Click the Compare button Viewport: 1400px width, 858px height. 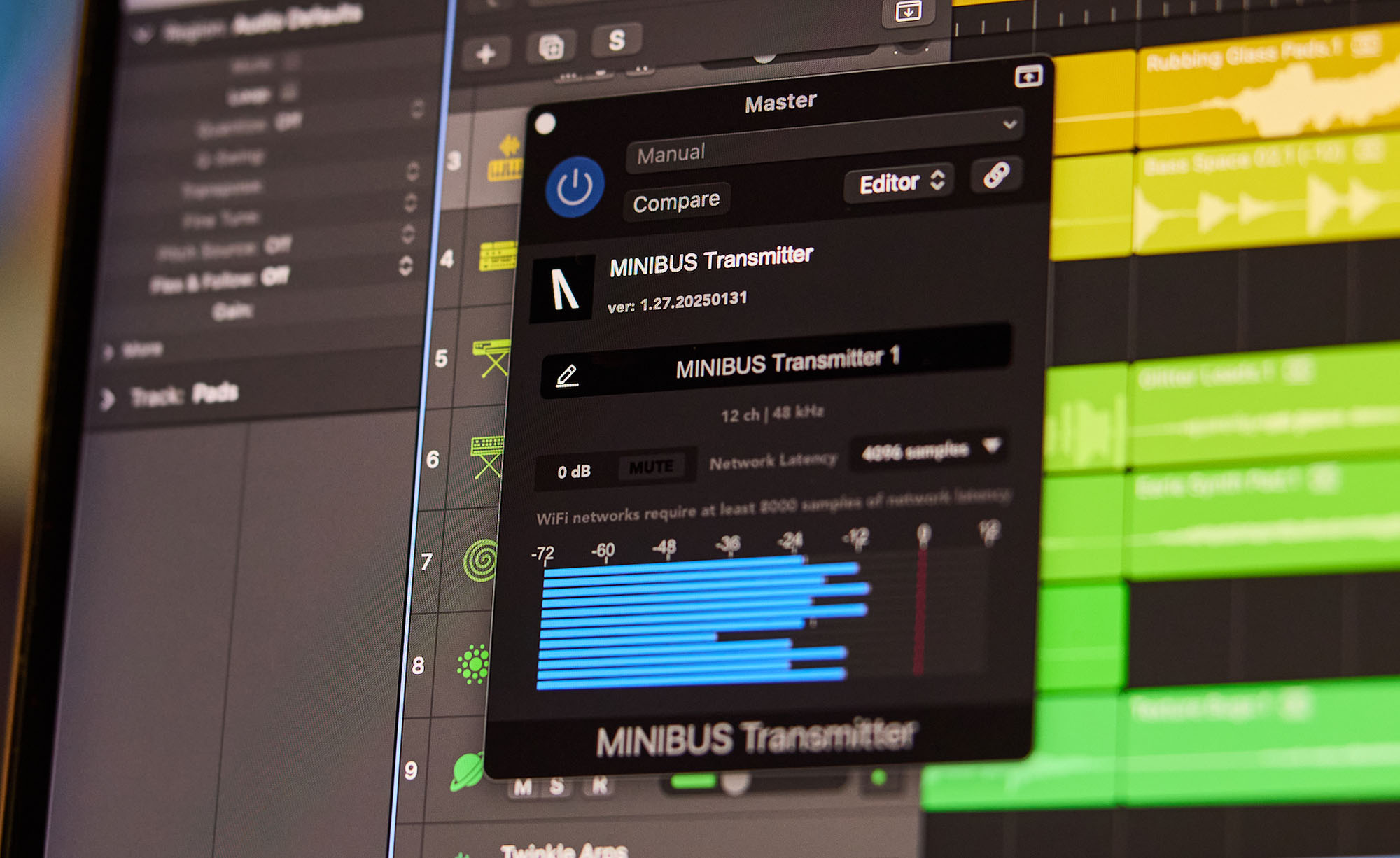(676, 202)
